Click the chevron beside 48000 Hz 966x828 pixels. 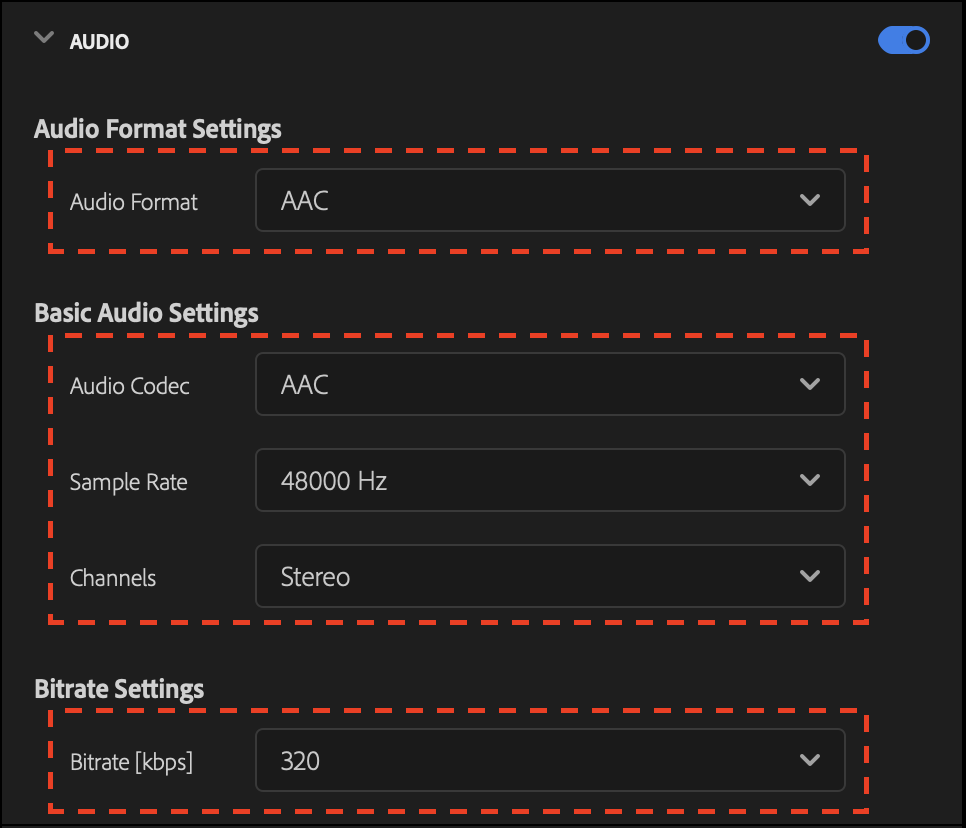pyautogui.click(x=810, y=480)
